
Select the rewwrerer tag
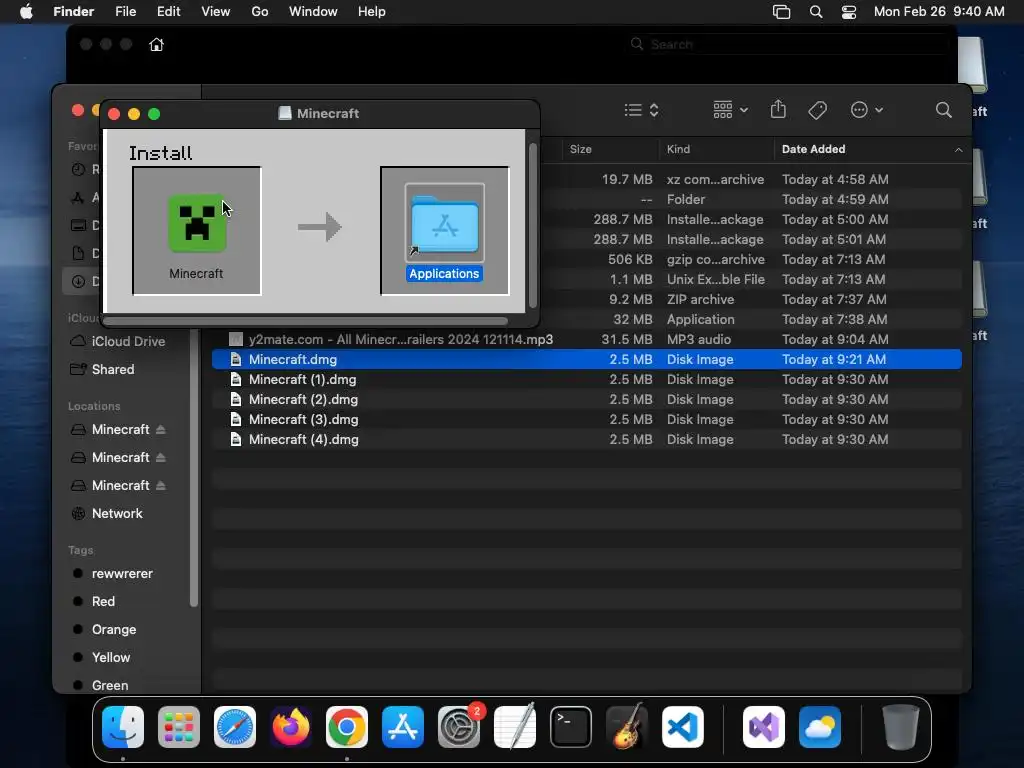pos(122,574)
